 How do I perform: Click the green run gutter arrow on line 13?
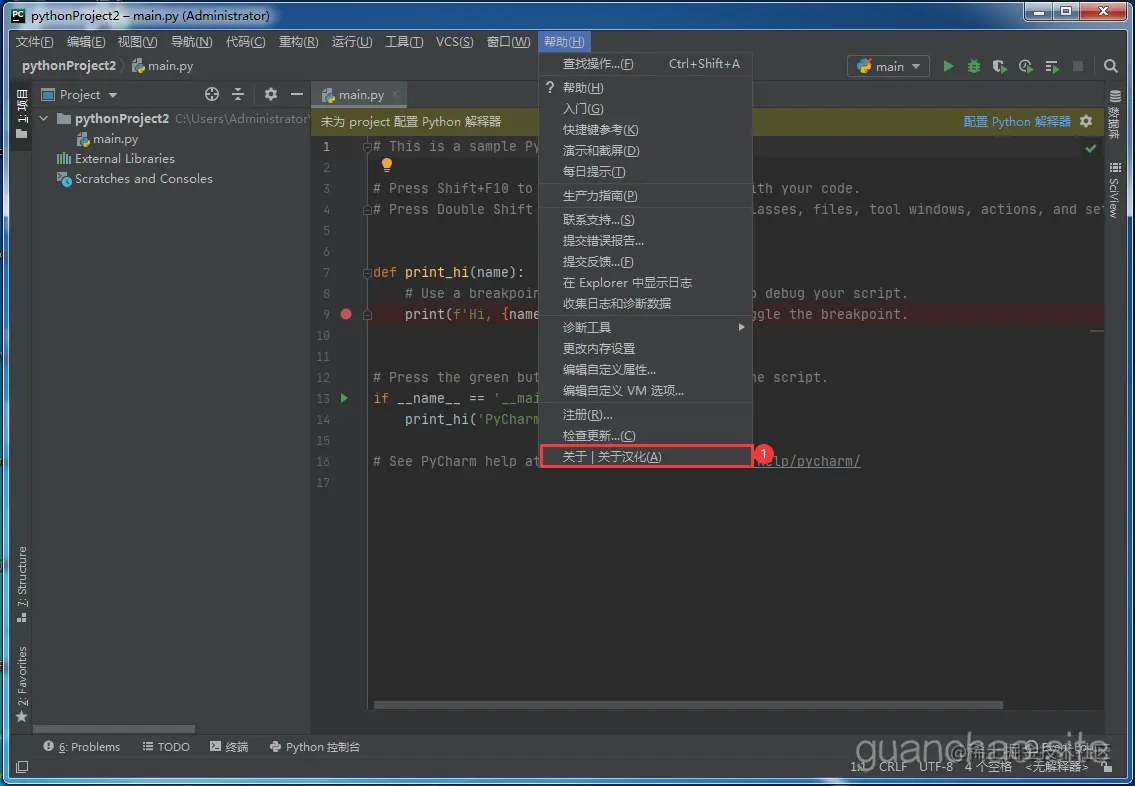click(345, 398)
